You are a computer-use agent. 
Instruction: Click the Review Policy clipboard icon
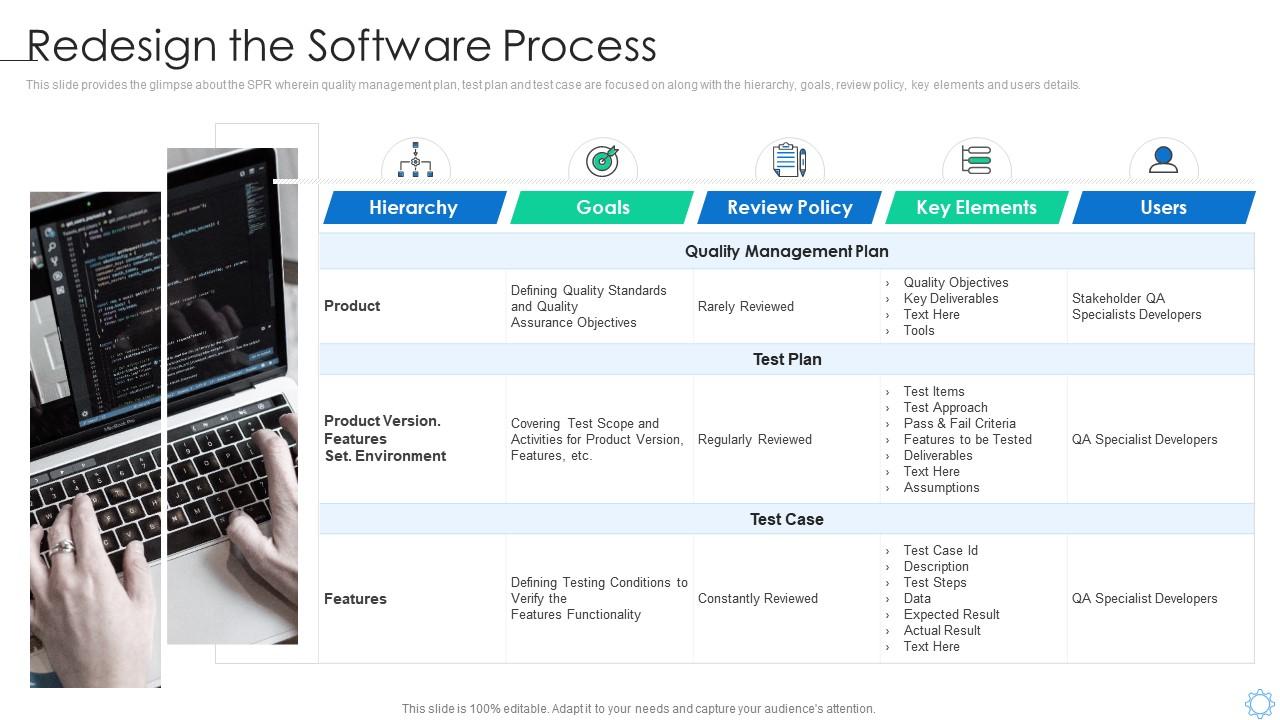click(x=788, y=158)
